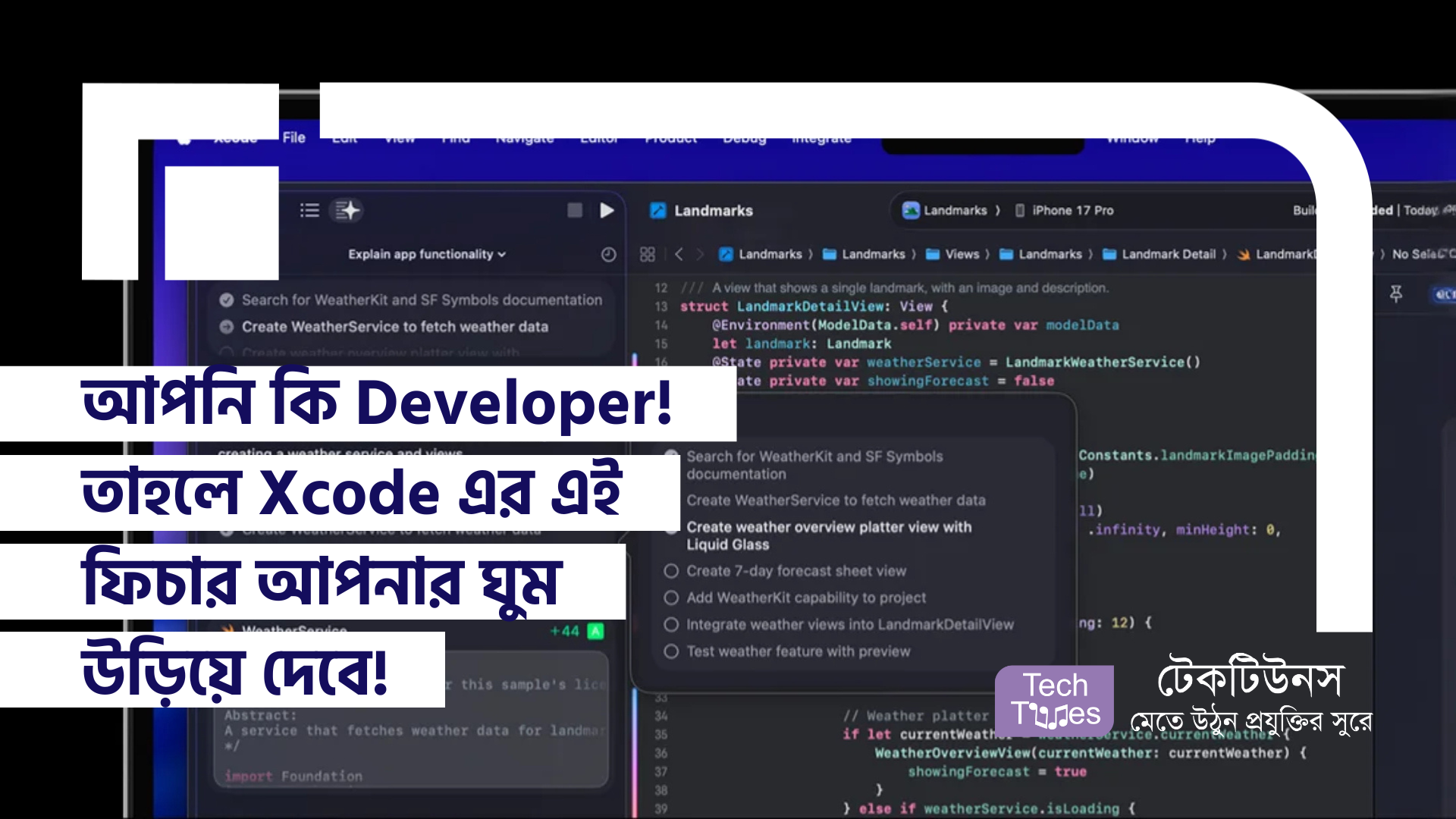
Task: Click line number 13 in the gutter
Action: (661, 306)
